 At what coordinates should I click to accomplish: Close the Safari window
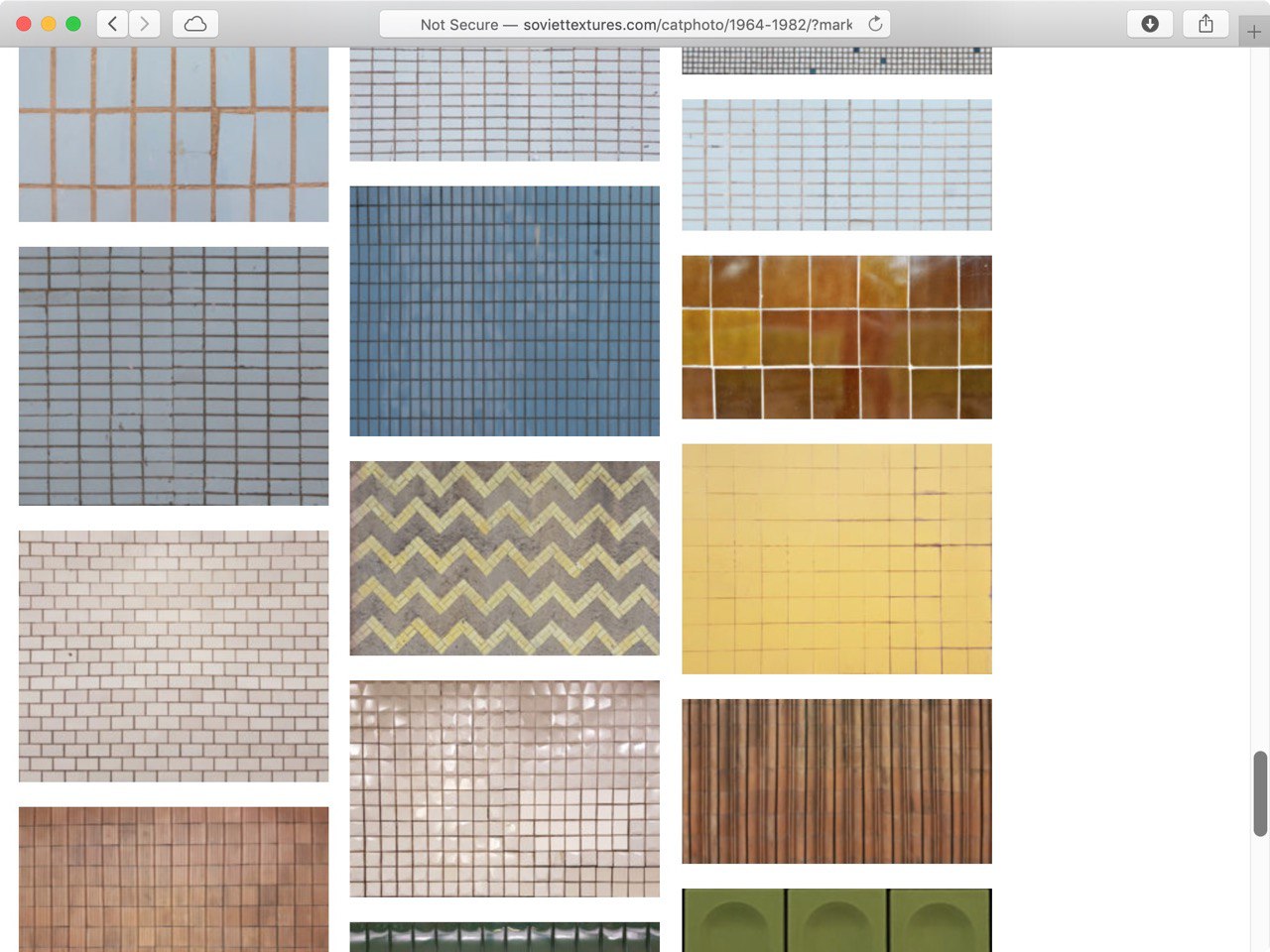24,24
